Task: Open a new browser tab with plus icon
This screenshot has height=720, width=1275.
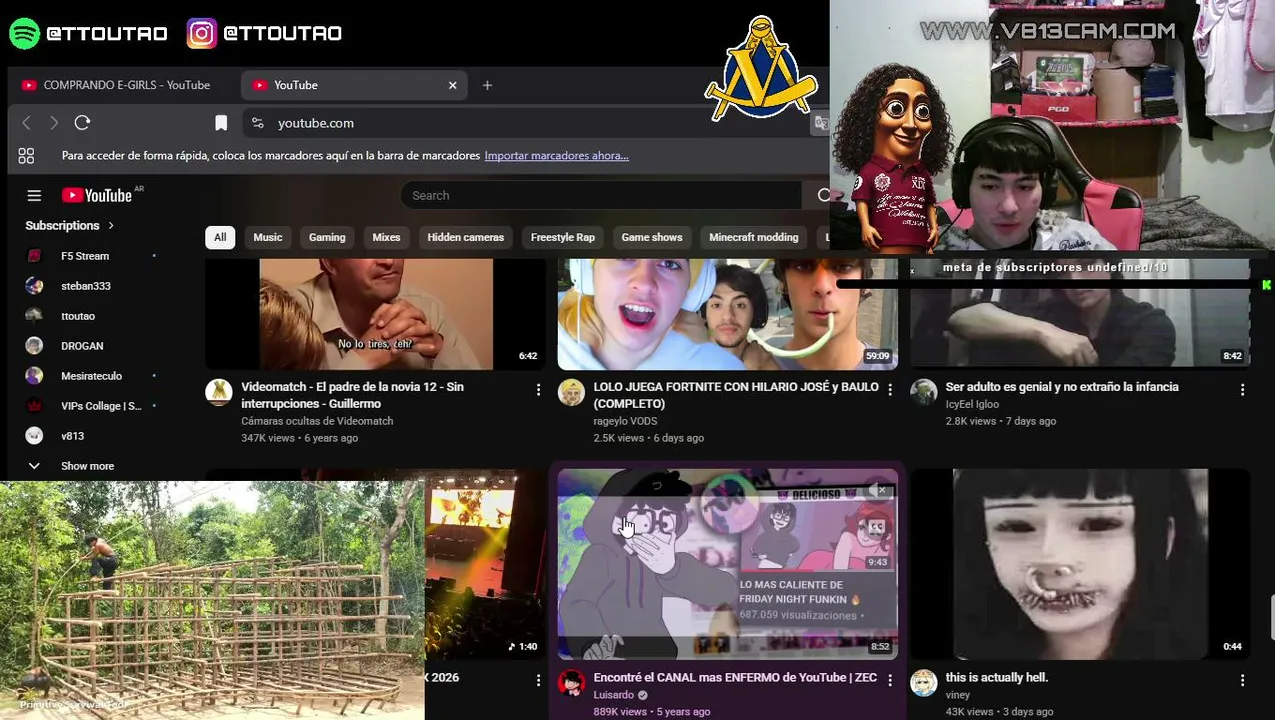Action: (487, 85)
